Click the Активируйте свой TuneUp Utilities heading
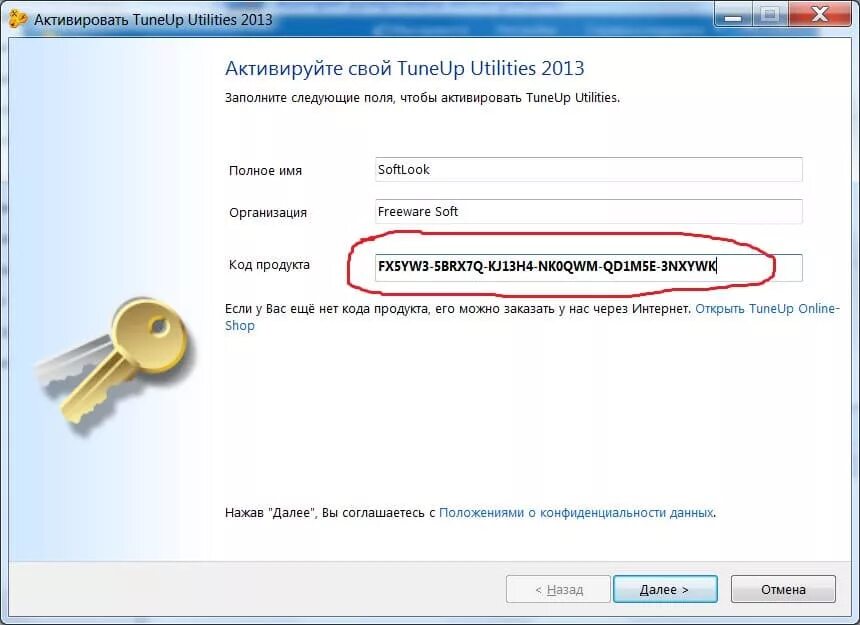Image resolution: width=860 pixels, height=625 pixels. [x=405, y=69]
